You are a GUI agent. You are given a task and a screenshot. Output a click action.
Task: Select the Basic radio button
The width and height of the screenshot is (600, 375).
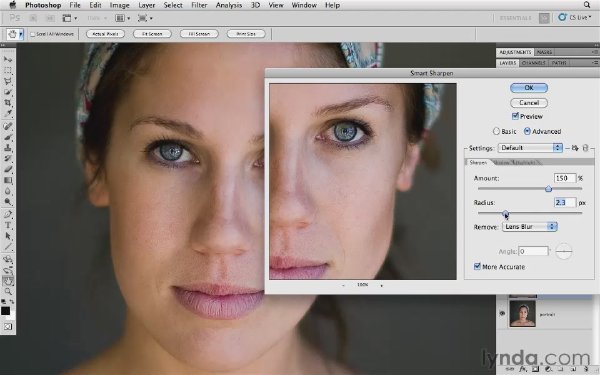click(496, 131)
